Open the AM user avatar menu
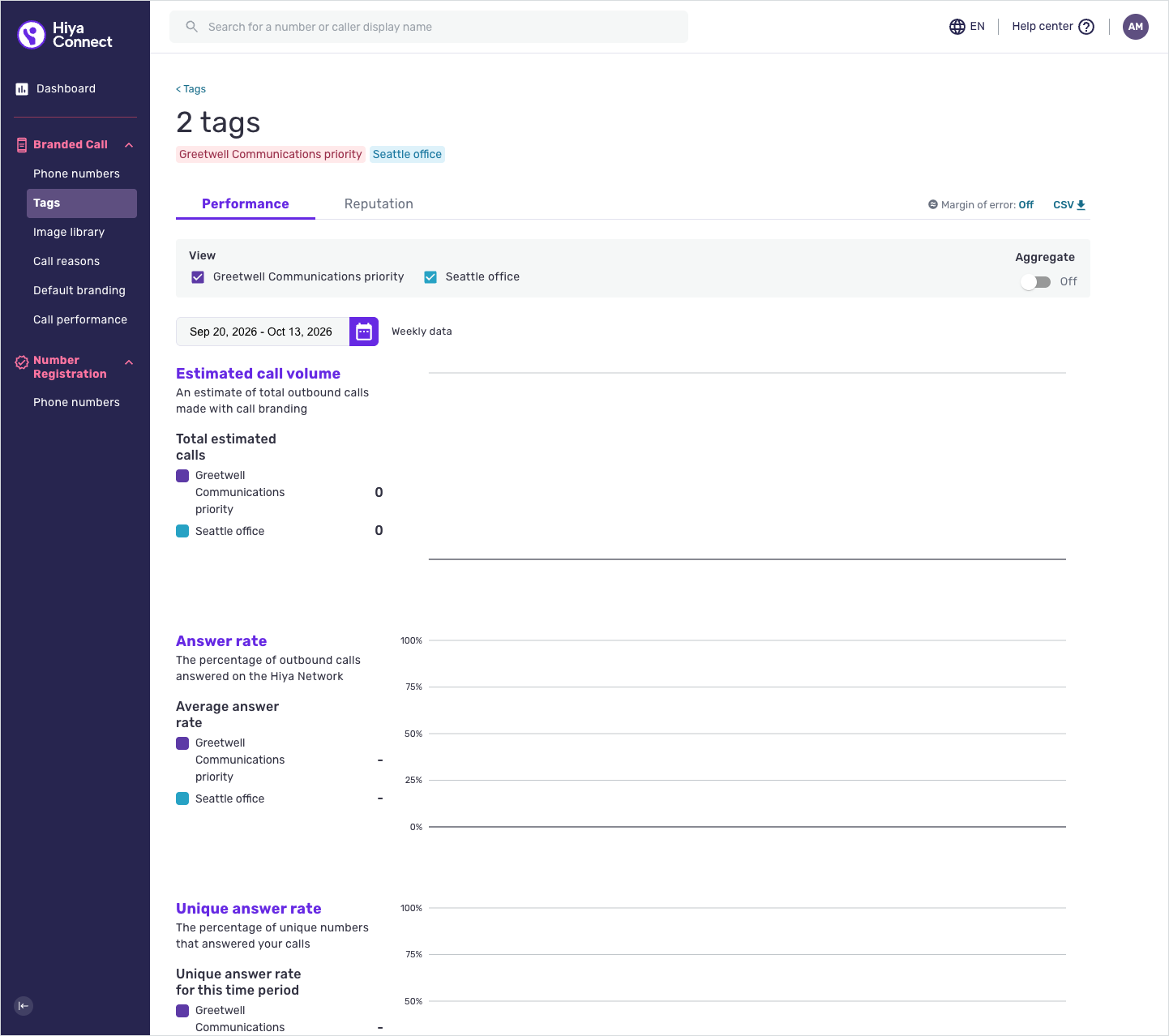1169x1036 pixels. coord(1136,27)
